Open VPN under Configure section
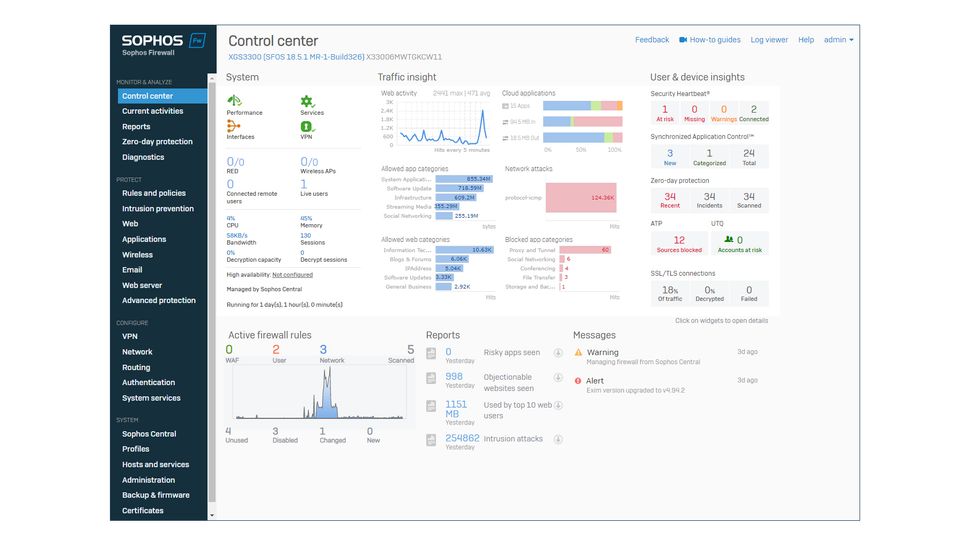 point(130,336)
